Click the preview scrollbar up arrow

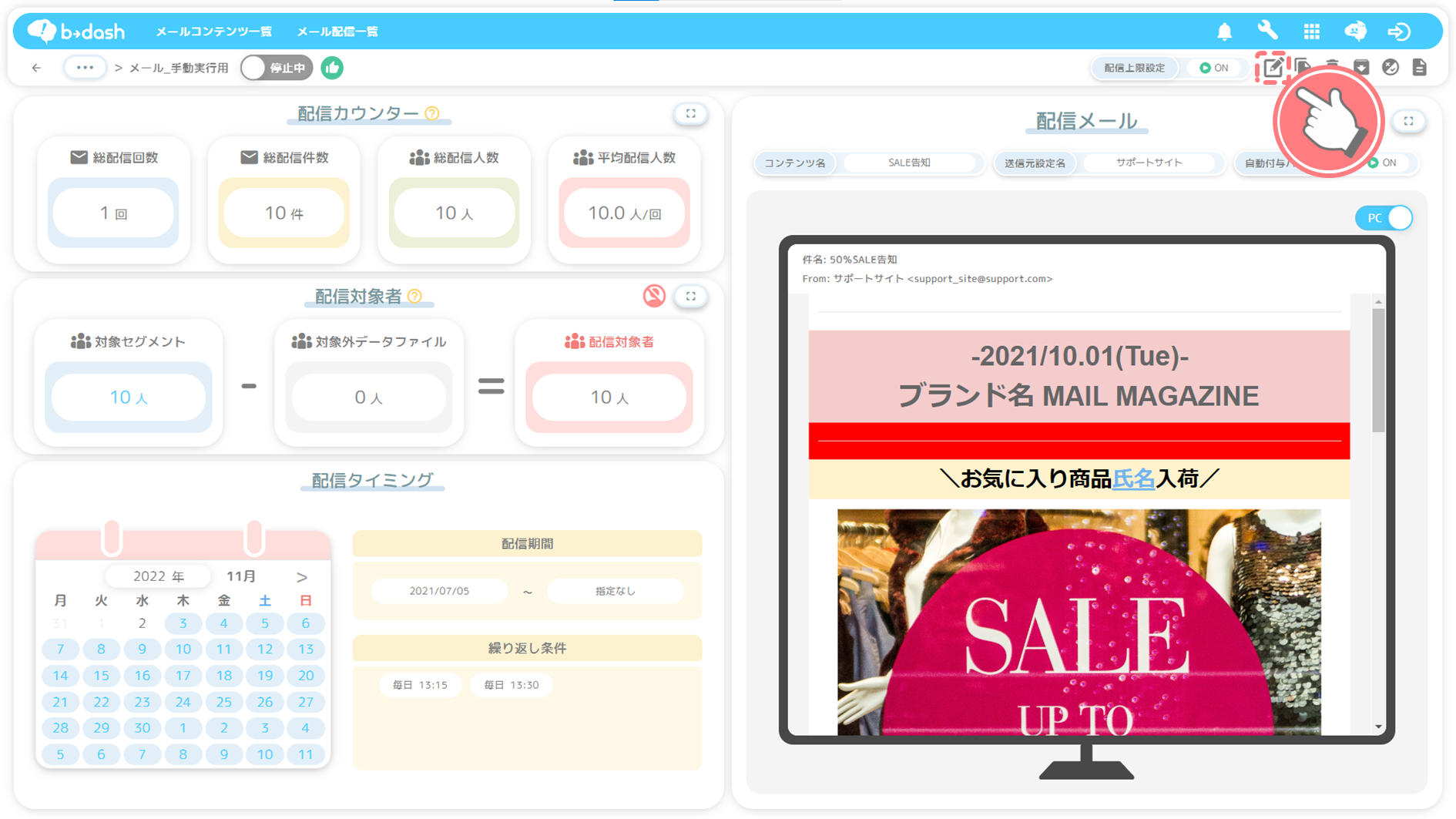1378,302
